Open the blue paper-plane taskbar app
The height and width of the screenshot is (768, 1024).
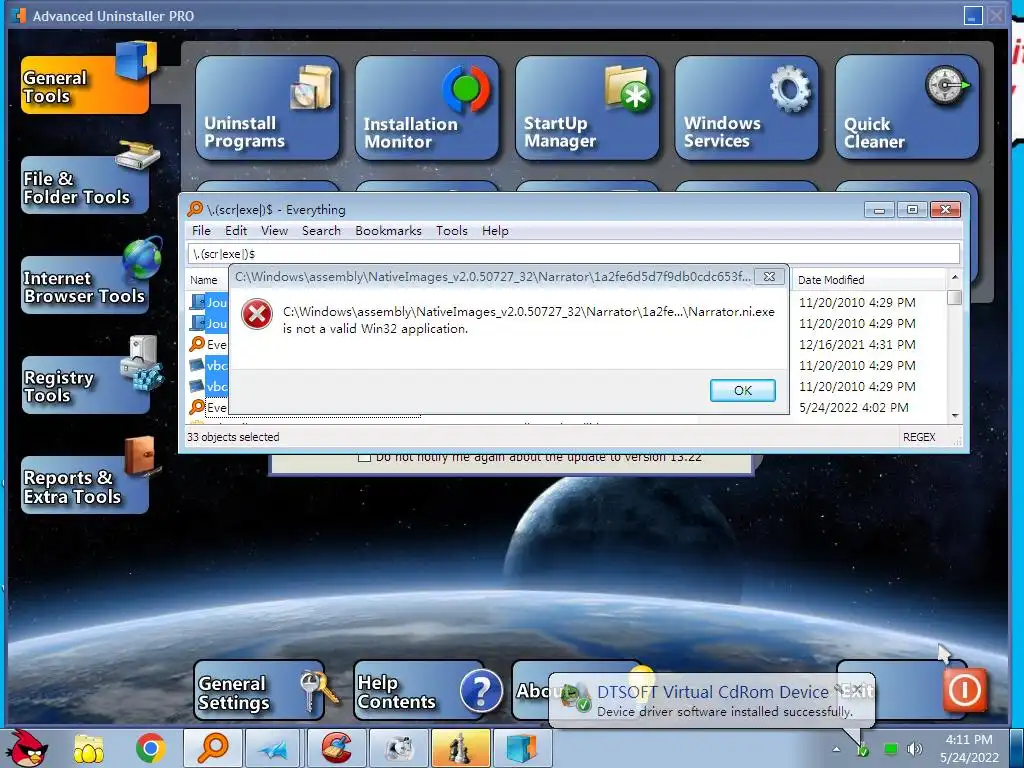click(x=274, y=748)
